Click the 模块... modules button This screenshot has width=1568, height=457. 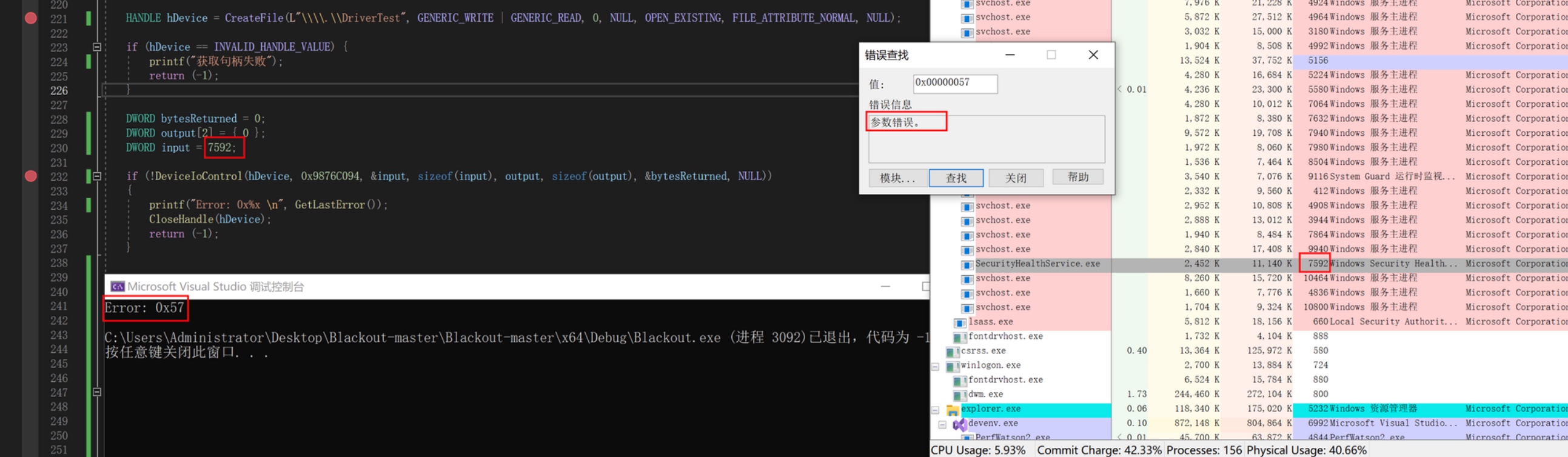pos(898,178)
